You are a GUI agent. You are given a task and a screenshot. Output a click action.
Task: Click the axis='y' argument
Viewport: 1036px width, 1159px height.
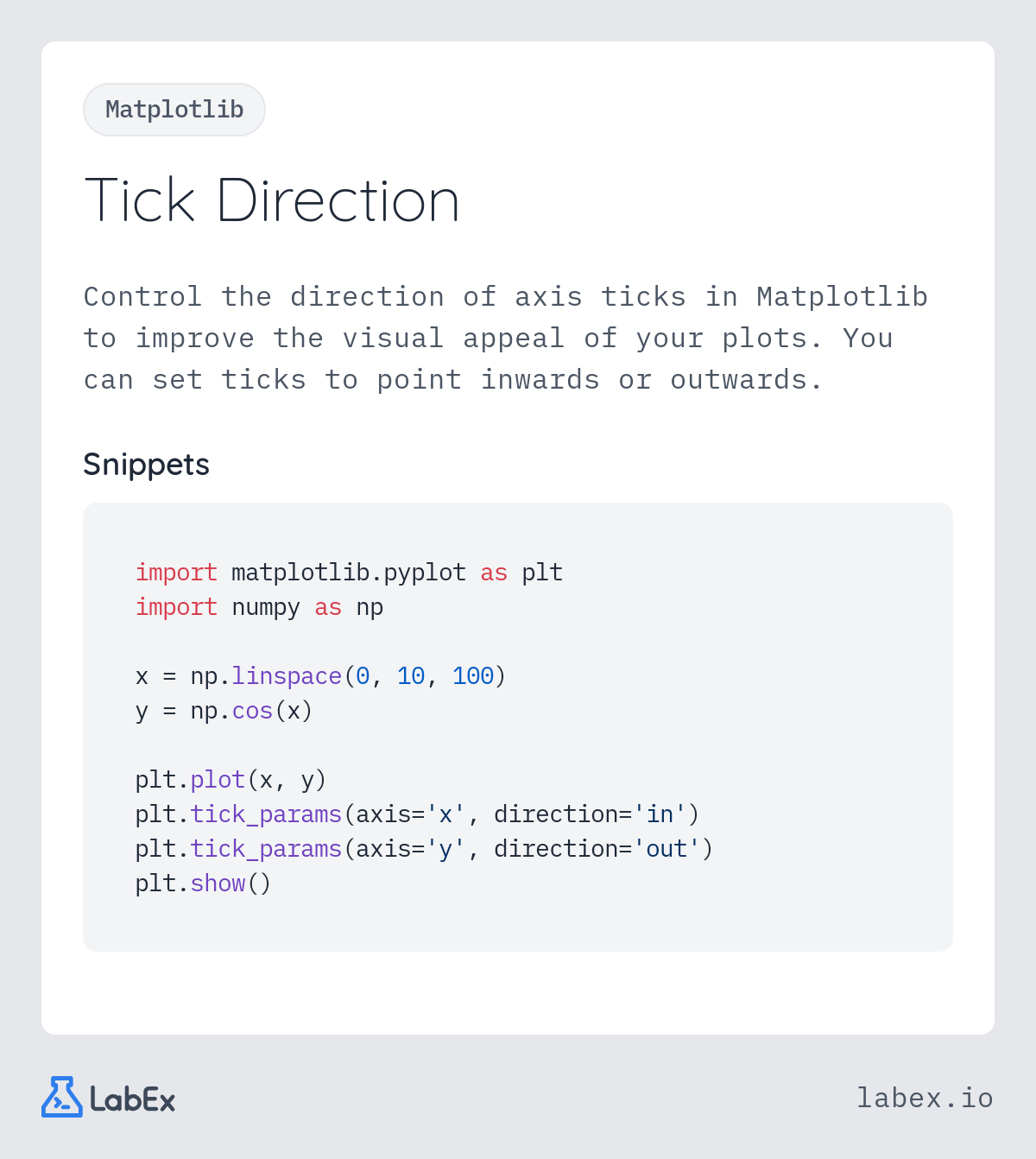pos(411,849)
